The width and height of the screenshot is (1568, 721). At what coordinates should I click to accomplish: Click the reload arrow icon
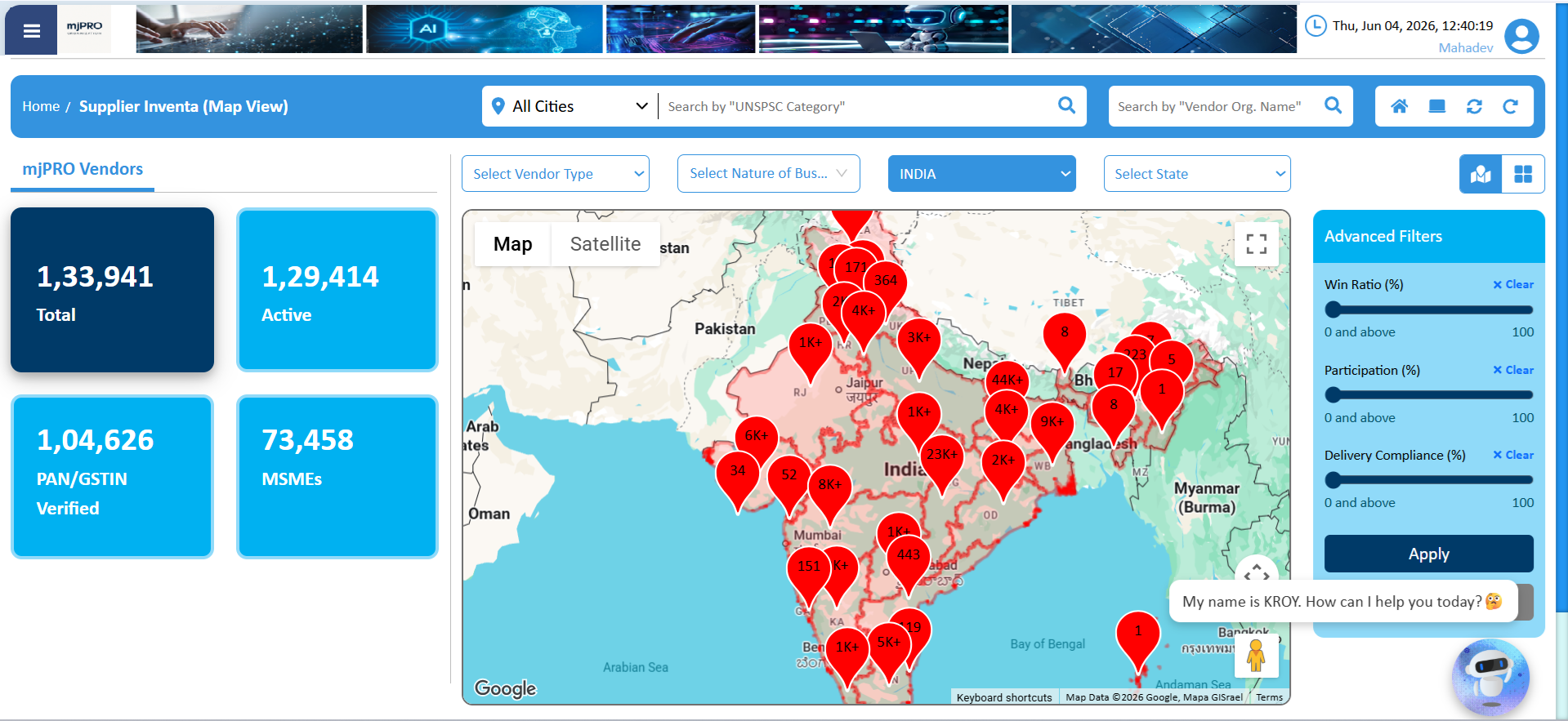pyautogui.click(x=1511, y=106)
